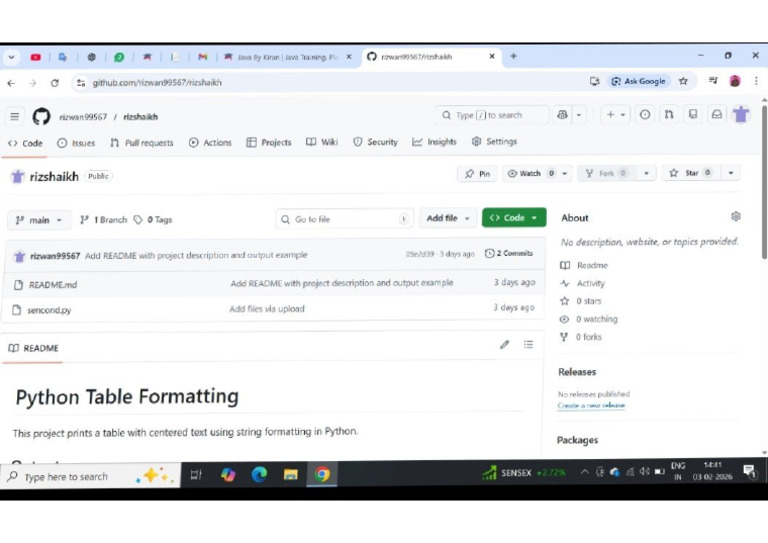Launch Microsoft Edge from the taskbar

(x=259, y=474)
